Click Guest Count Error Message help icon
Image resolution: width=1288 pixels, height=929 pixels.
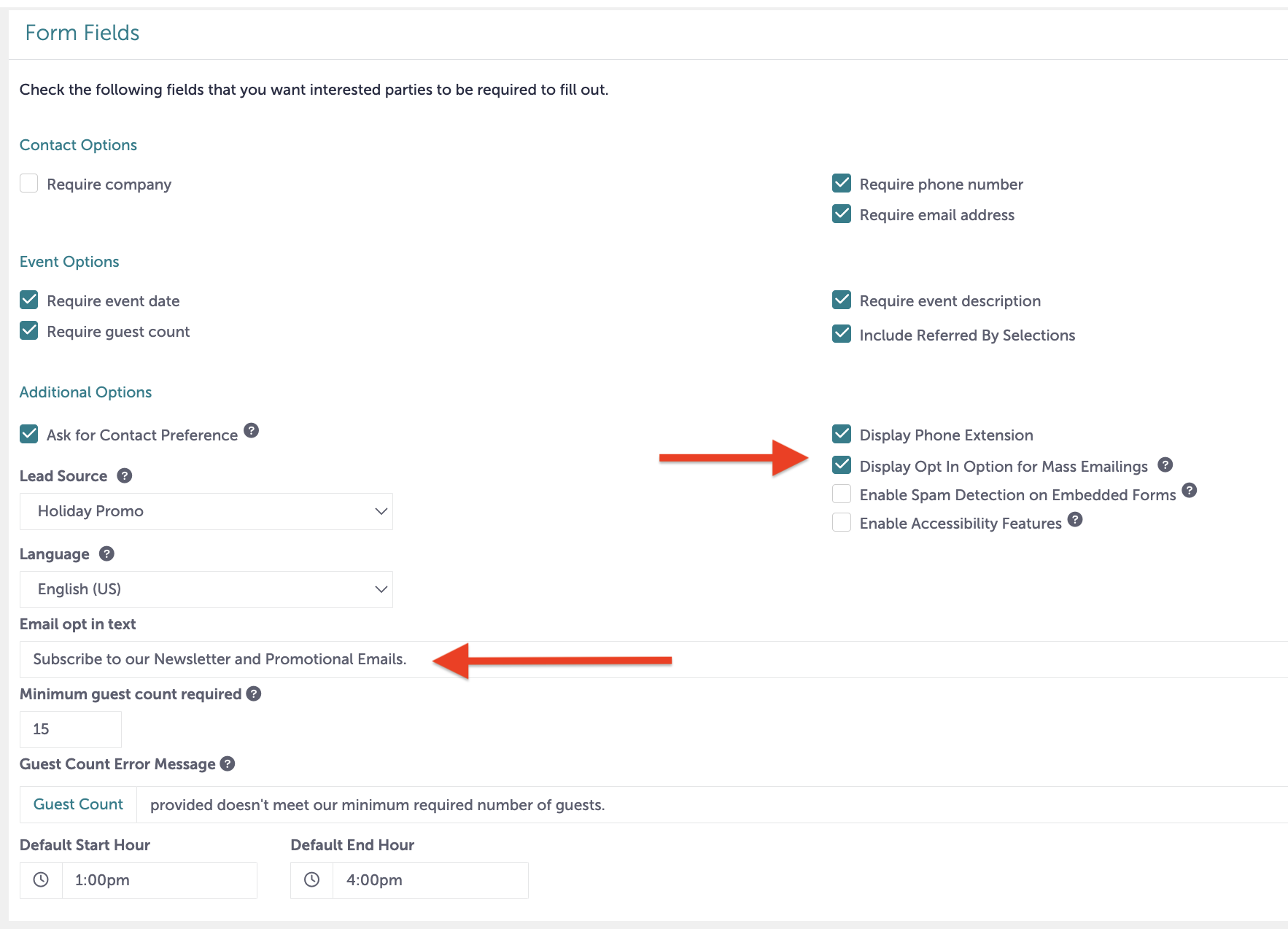click(227, 763)
